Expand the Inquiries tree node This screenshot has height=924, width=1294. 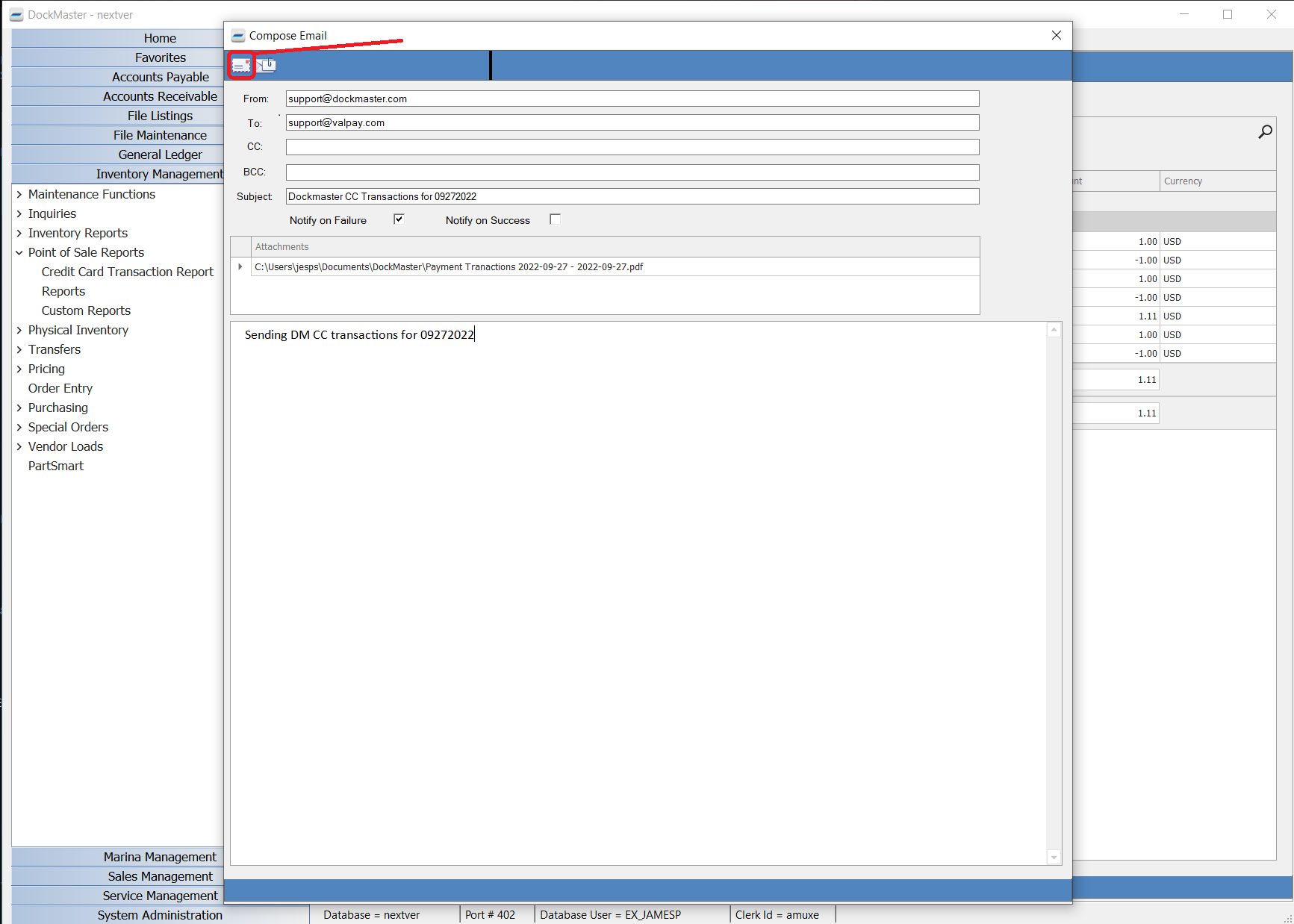point(19,213)
